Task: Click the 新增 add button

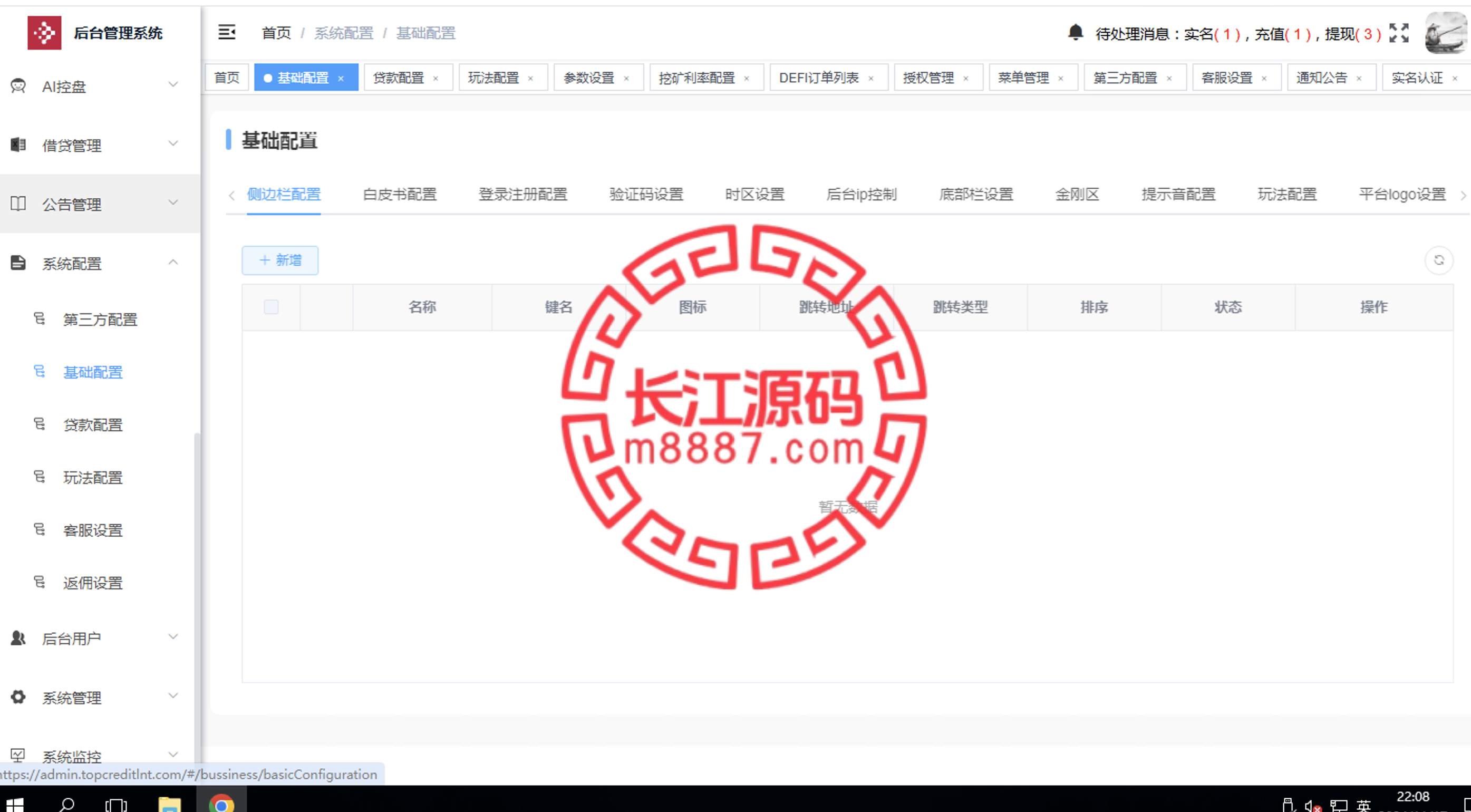Action: 280,260
